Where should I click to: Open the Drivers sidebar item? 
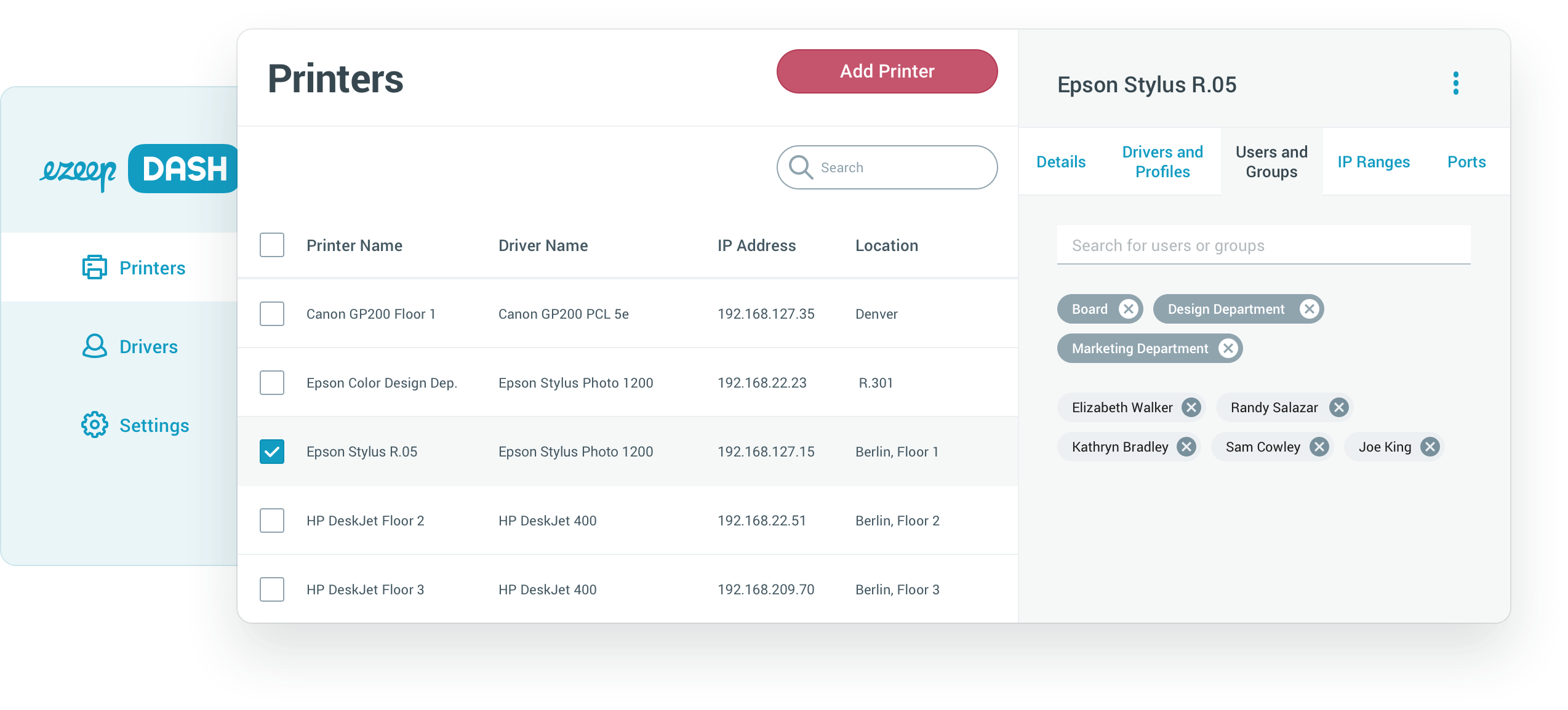click(130, 346)
